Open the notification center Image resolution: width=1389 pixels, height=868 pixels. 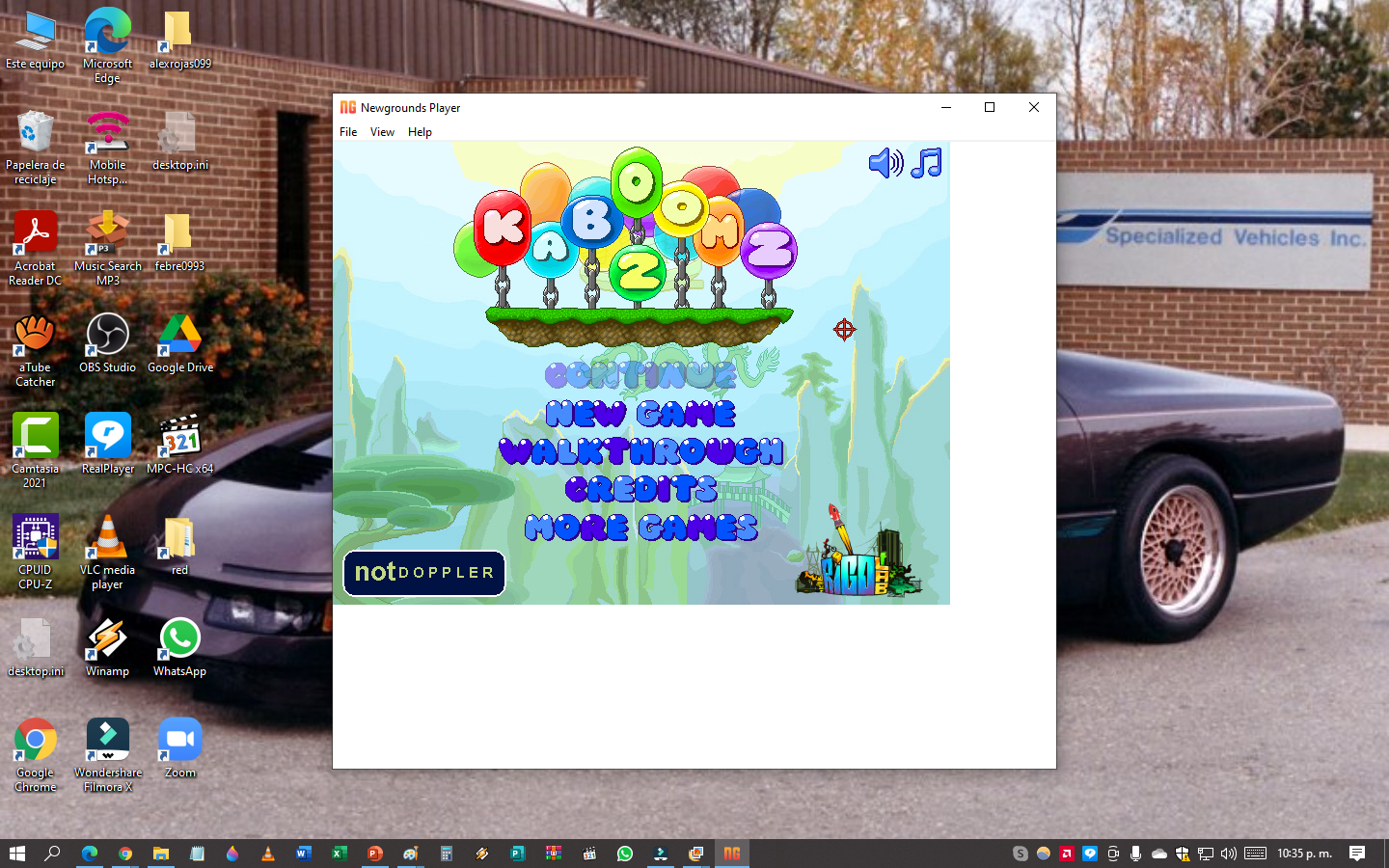1357,854
